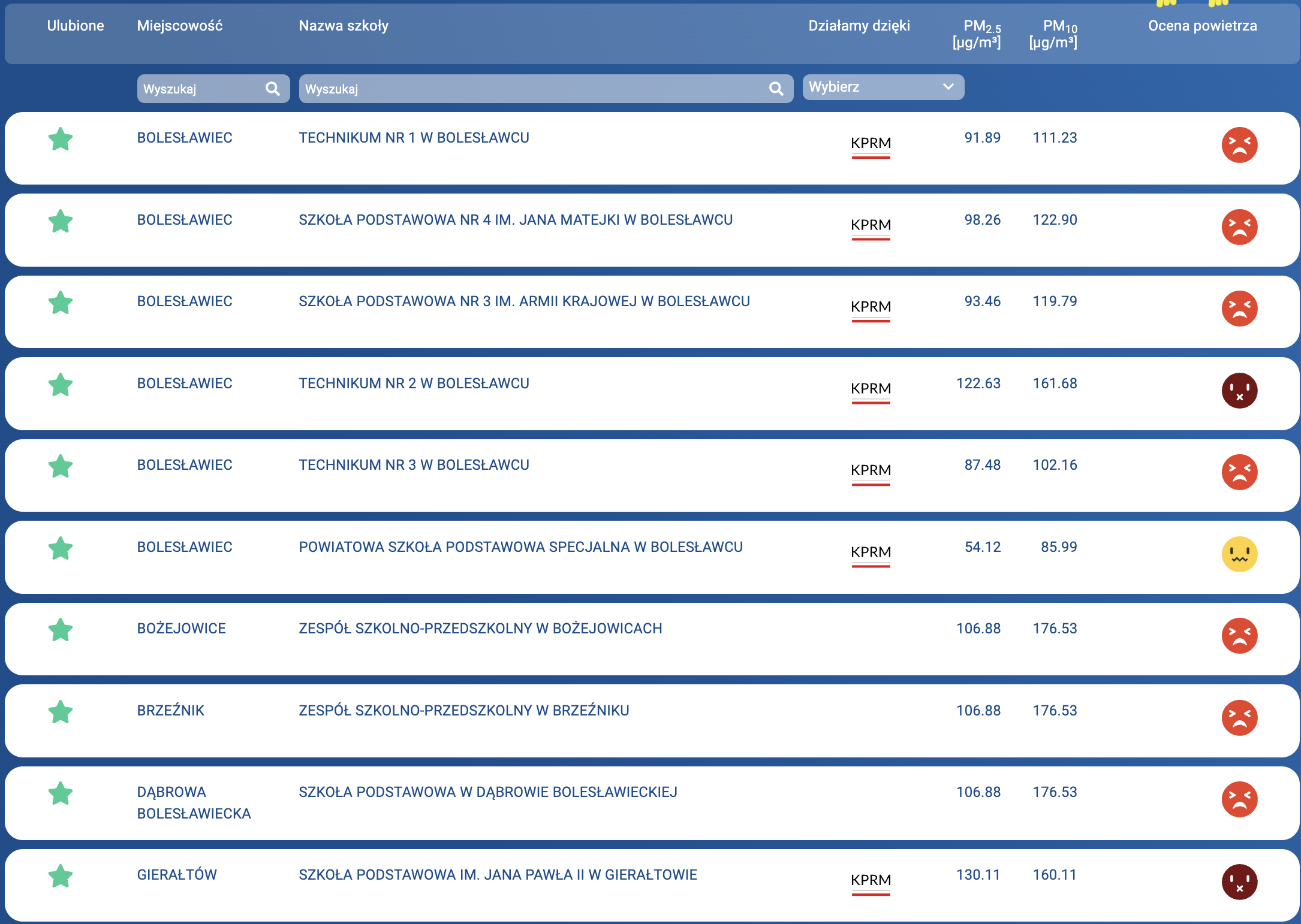
Task: Toggle favorite star for Bożejowice school
Action: click(61, 630)
